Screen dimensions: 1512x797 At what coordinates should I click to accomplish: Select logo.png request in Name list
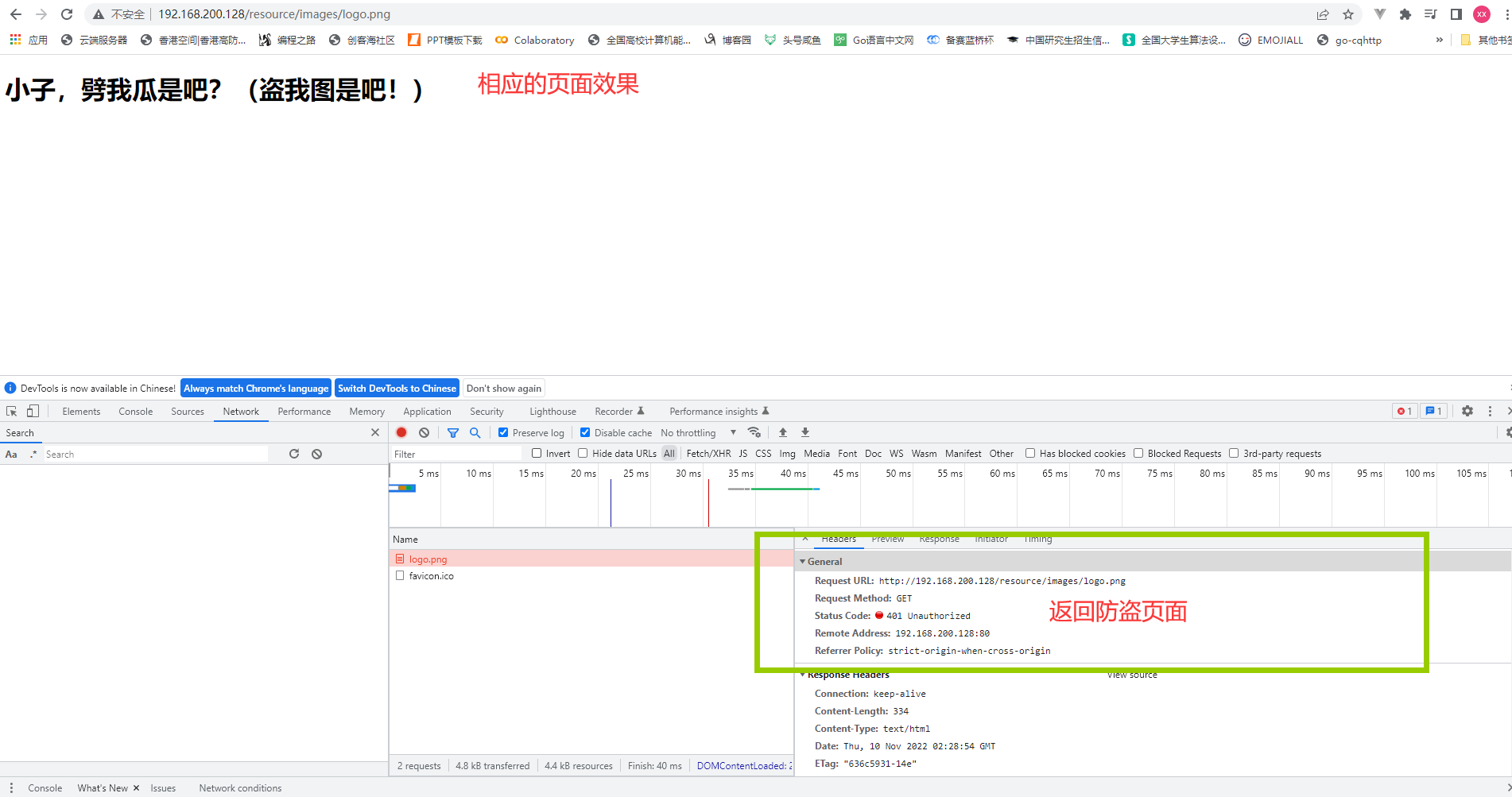[x=428, y=559]
